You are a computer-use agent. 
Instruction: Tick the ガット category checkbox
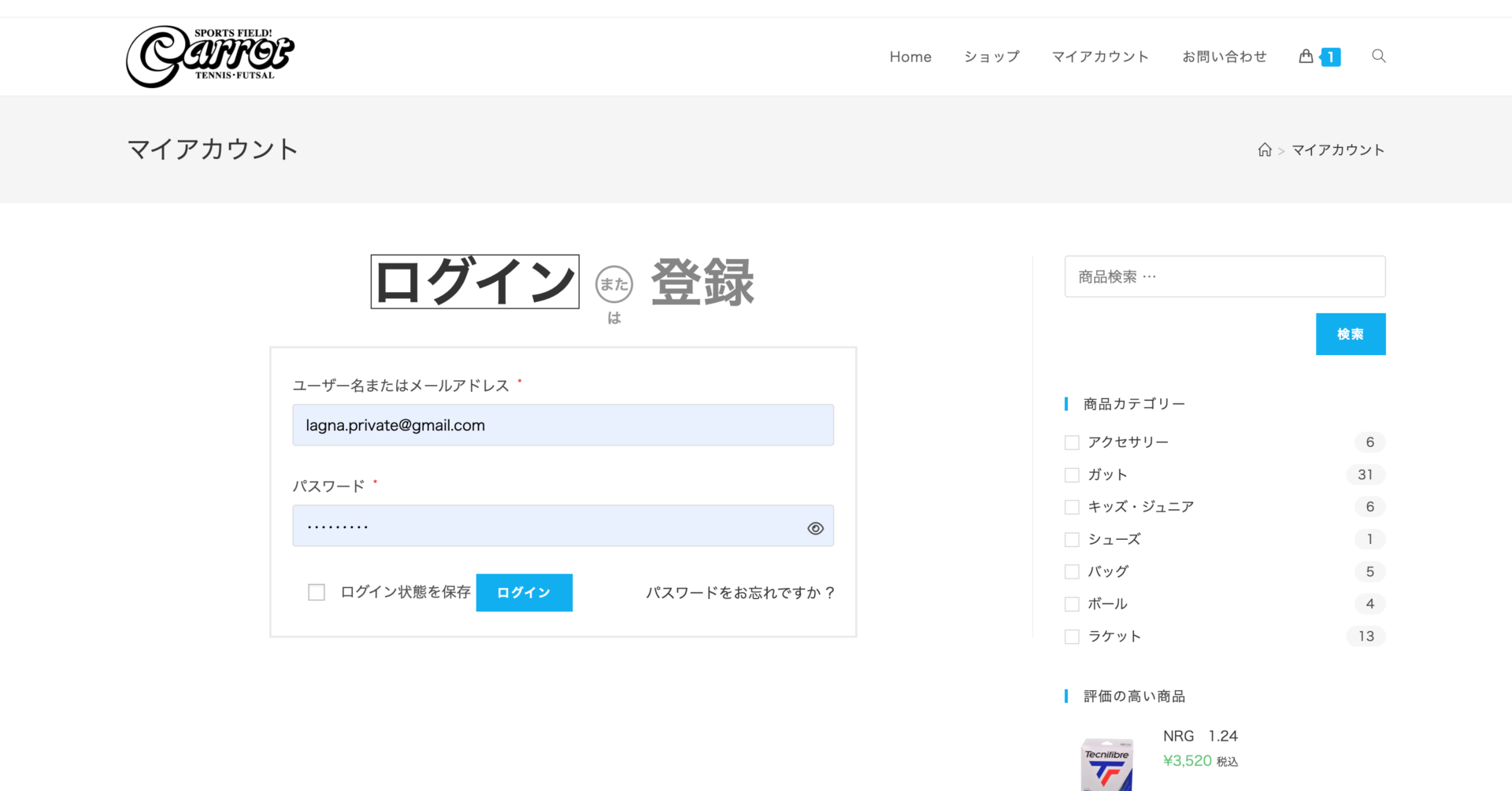1072,475
